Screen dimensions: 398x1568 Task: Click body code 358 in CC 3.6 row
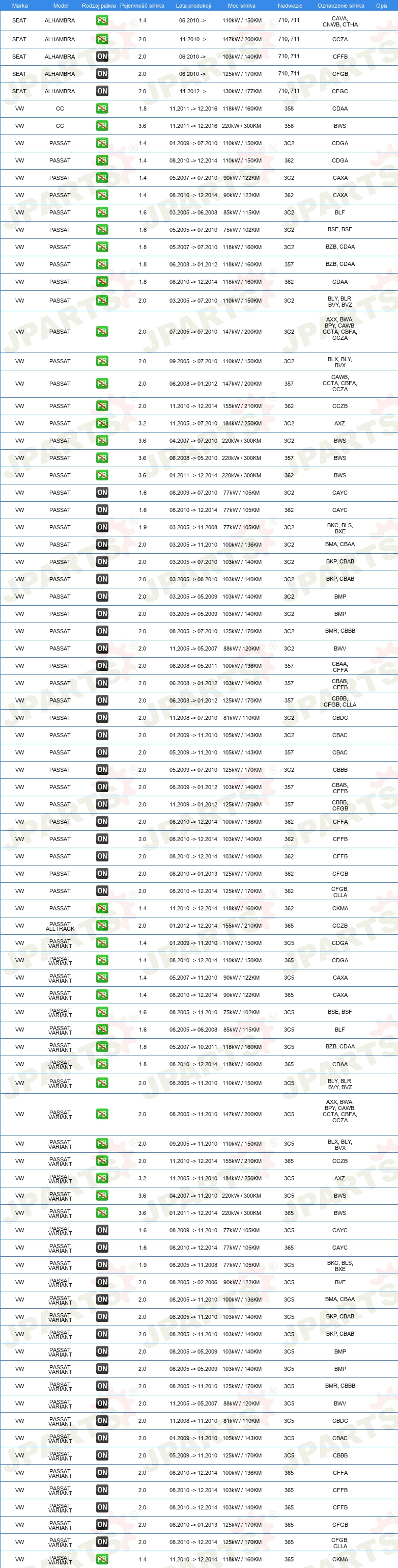pos(289,126)
